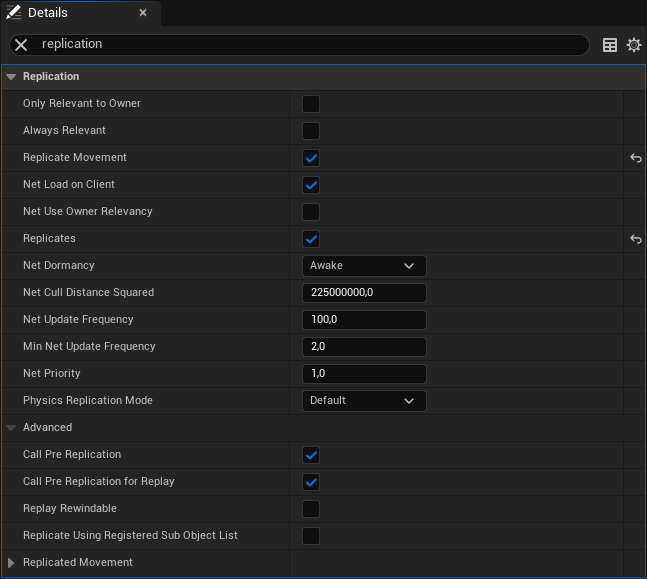
Task: Clear the replication search text
Action: click(21, 45)
